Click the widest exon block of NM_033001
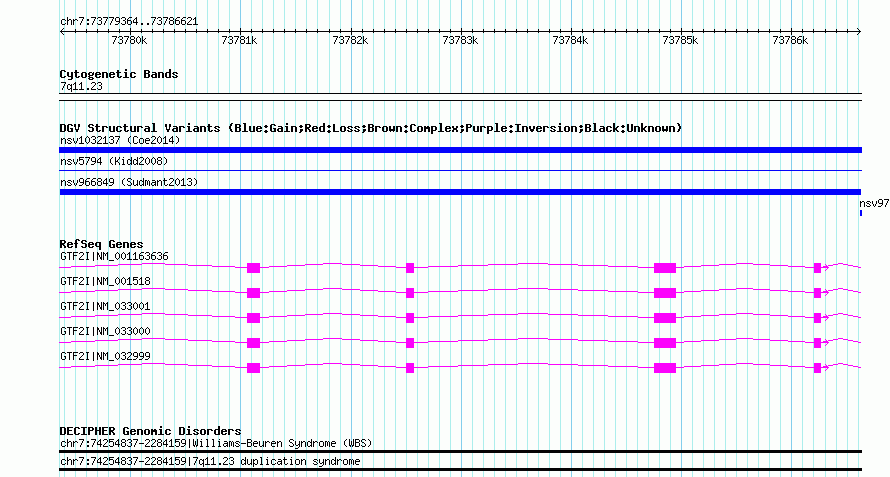 pyautogui.click(x=665, y=318)
